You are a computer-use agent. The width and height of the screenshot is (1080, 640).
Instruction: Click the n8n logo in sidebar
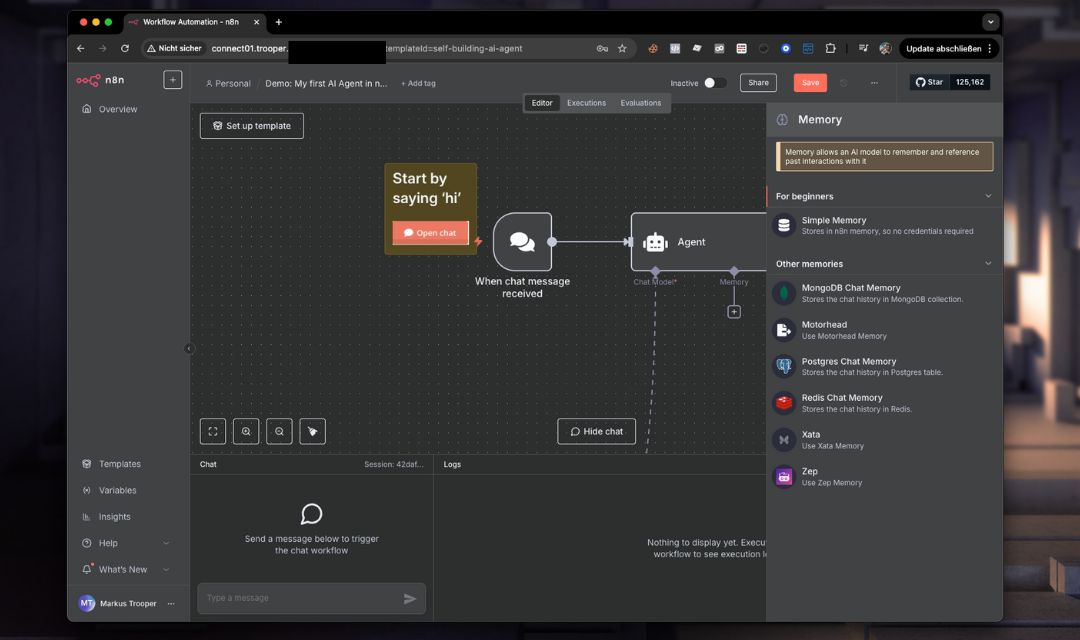tap(101, 80)
